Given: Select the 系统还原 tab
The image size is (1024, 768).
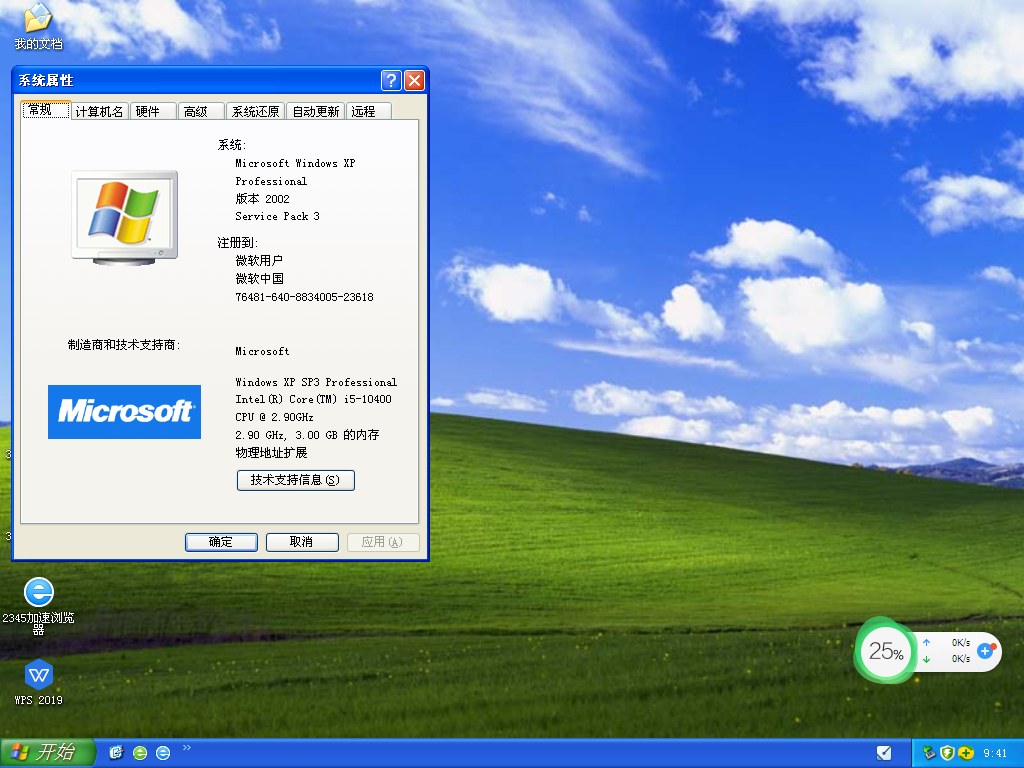Looking at the screenshot, I should click(254, 110).
